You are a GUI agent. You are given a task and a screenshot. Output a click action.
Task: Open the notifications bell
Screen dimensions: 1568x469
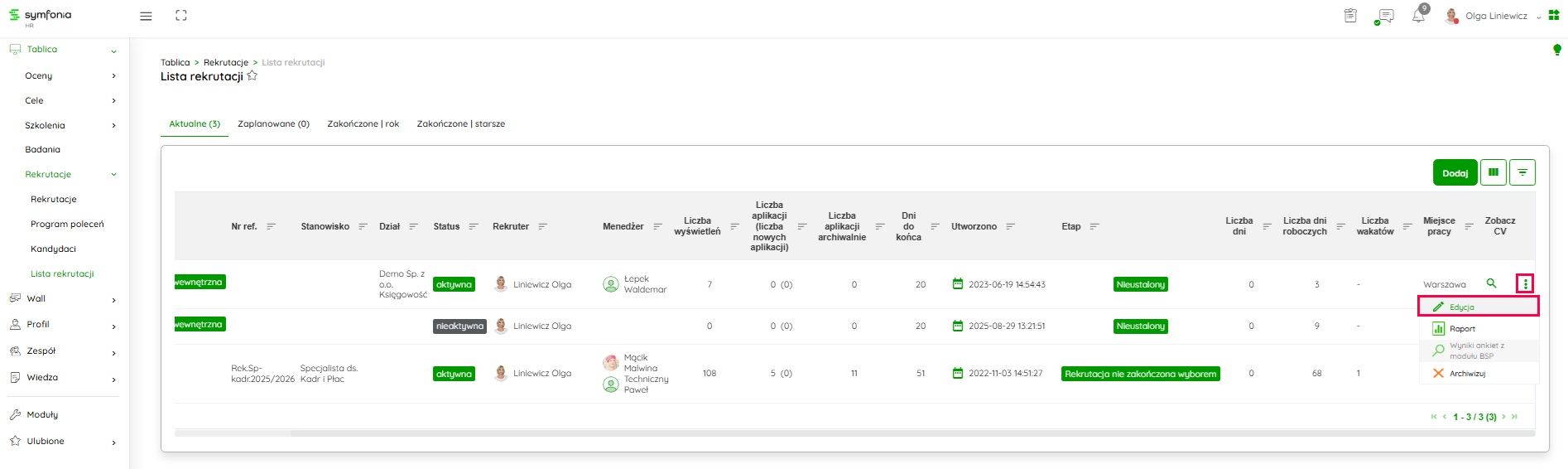point(1418,16)
